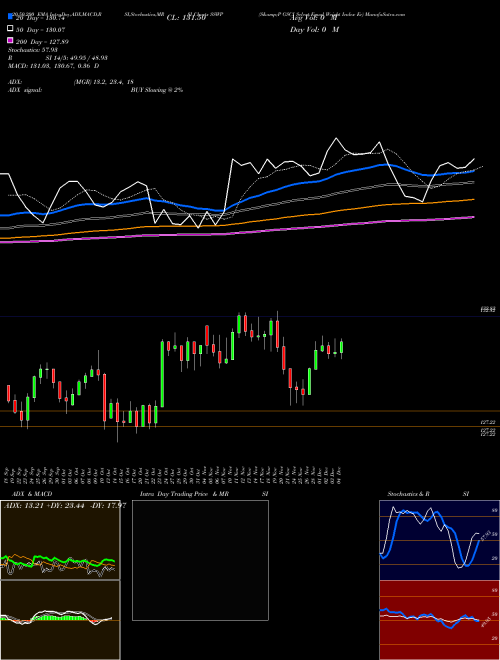Open the red RSI chart panel
Image resolution: width=500 pixels, height=660 pixels.
[439, 620]
